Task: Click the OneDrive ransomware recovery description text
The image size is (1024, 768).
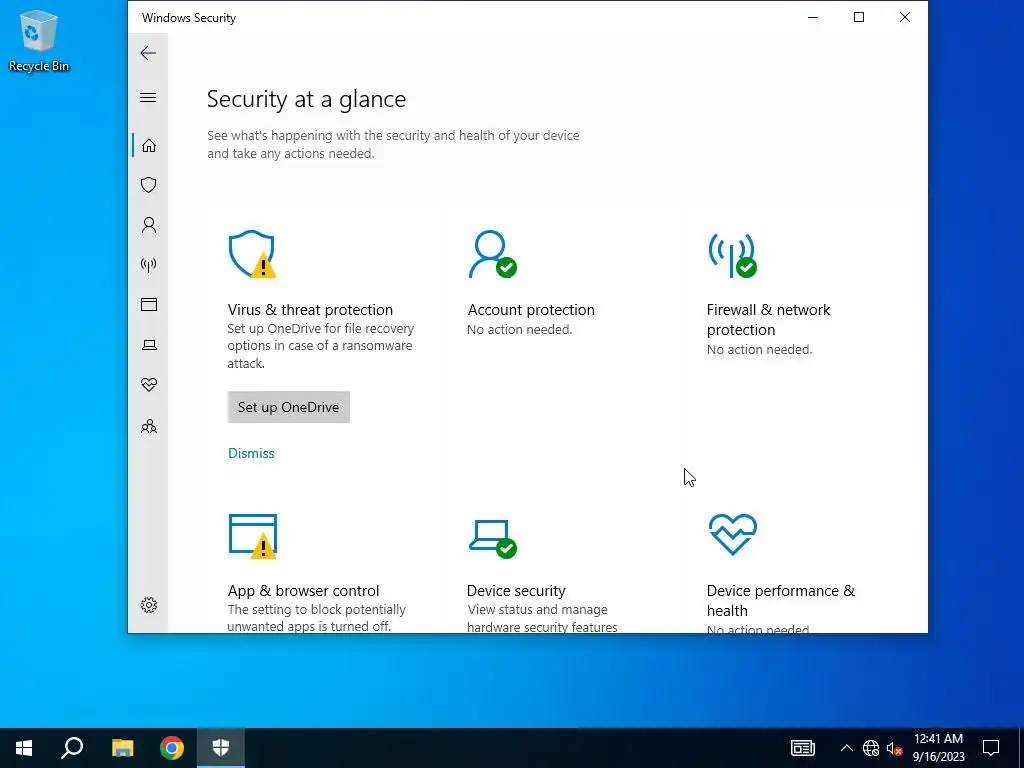Action: coord(321,346)
